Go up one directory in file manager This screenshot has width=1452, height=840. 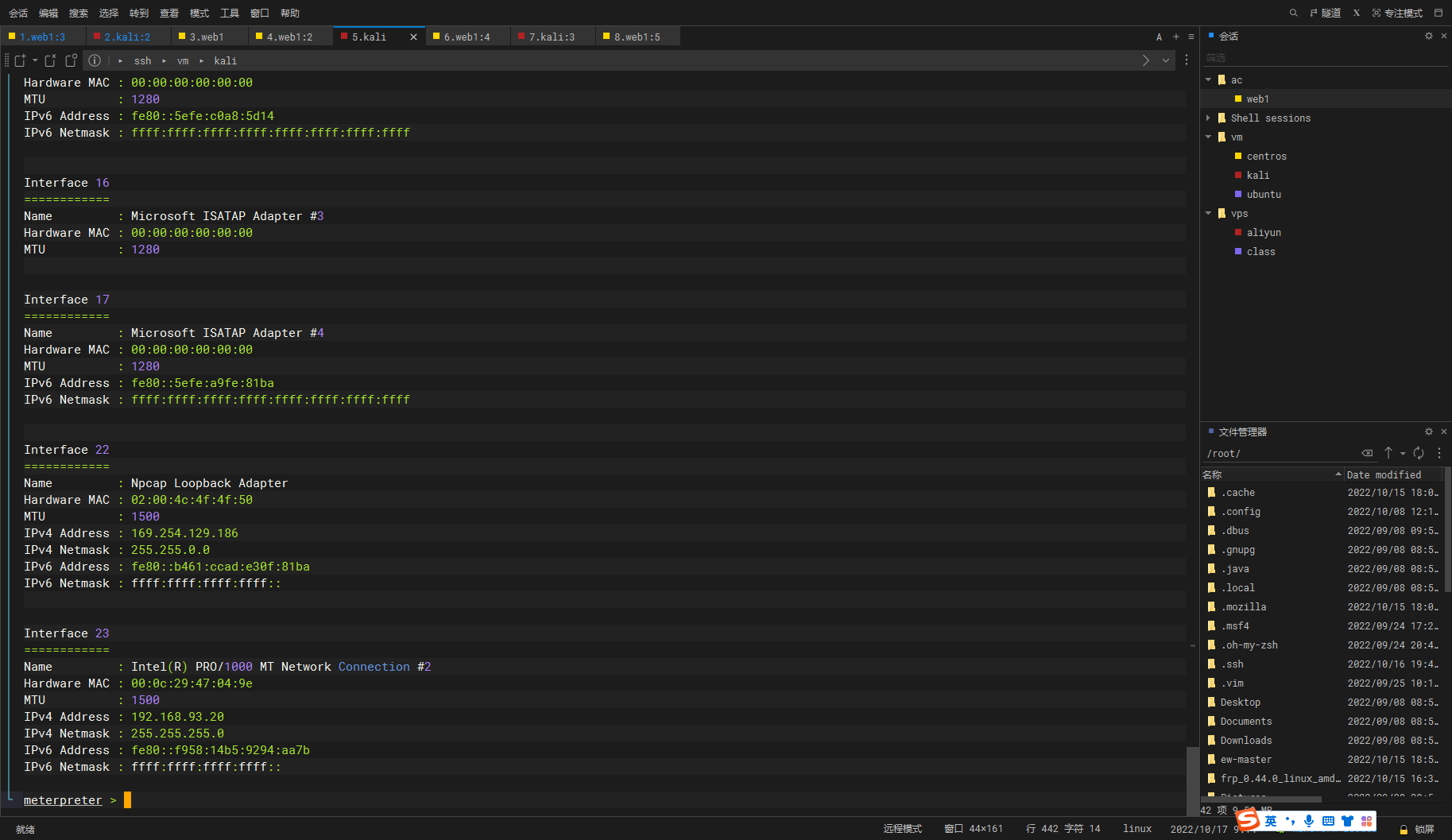[x=1388, y=453]
